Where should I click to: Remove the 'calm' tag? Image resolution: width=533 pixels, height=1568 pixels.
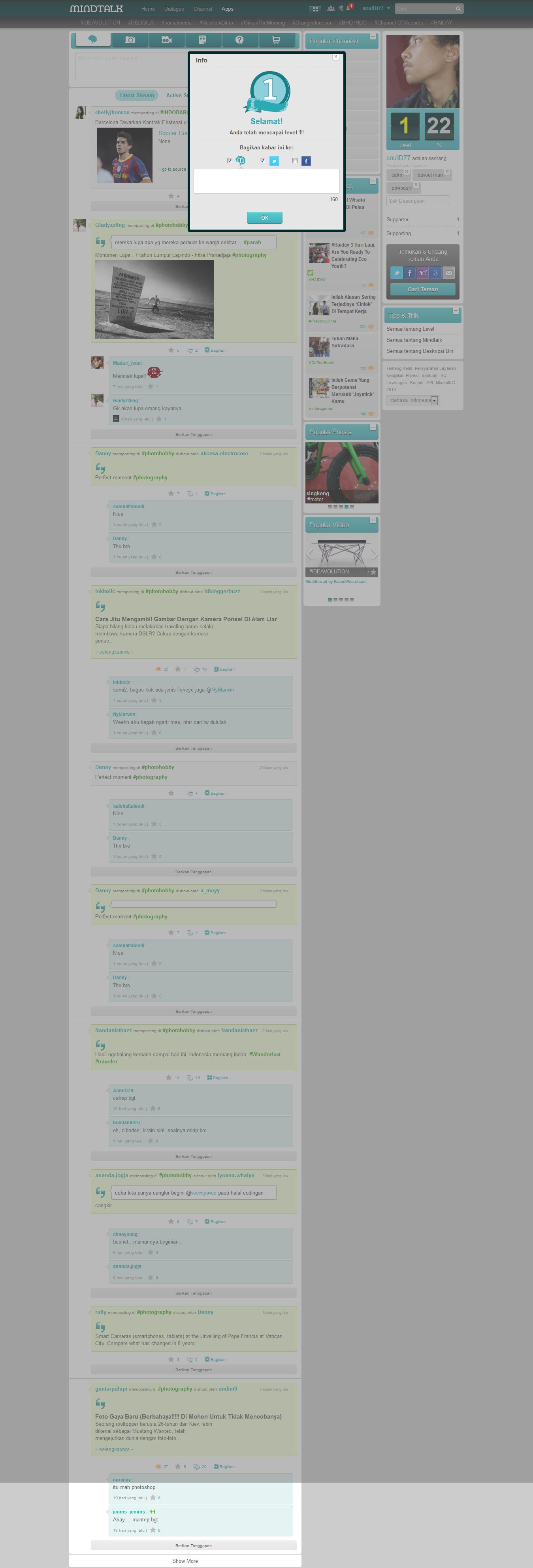coord(407,171)
